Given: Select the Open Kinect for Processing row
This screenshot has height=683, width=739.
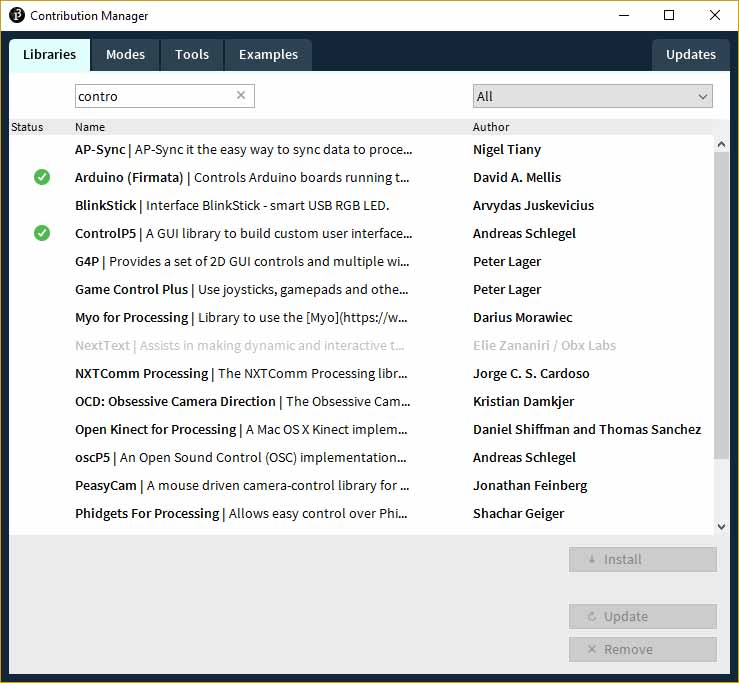Looking at the screenshot, I should click(x=361, y=429).
